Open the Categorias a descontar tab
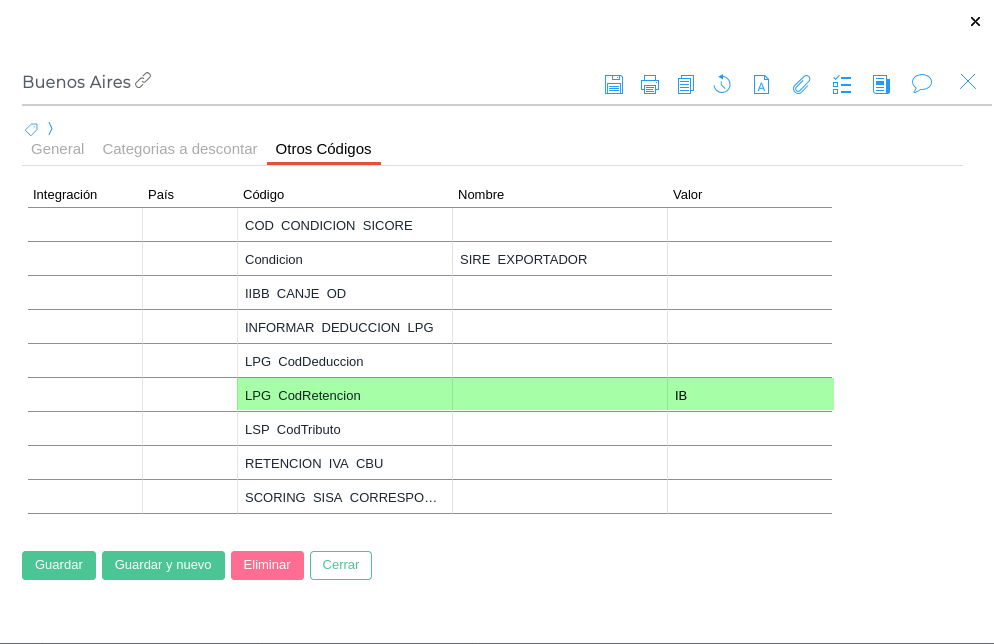Screen dimensions: 994x644 coord(180,149)
